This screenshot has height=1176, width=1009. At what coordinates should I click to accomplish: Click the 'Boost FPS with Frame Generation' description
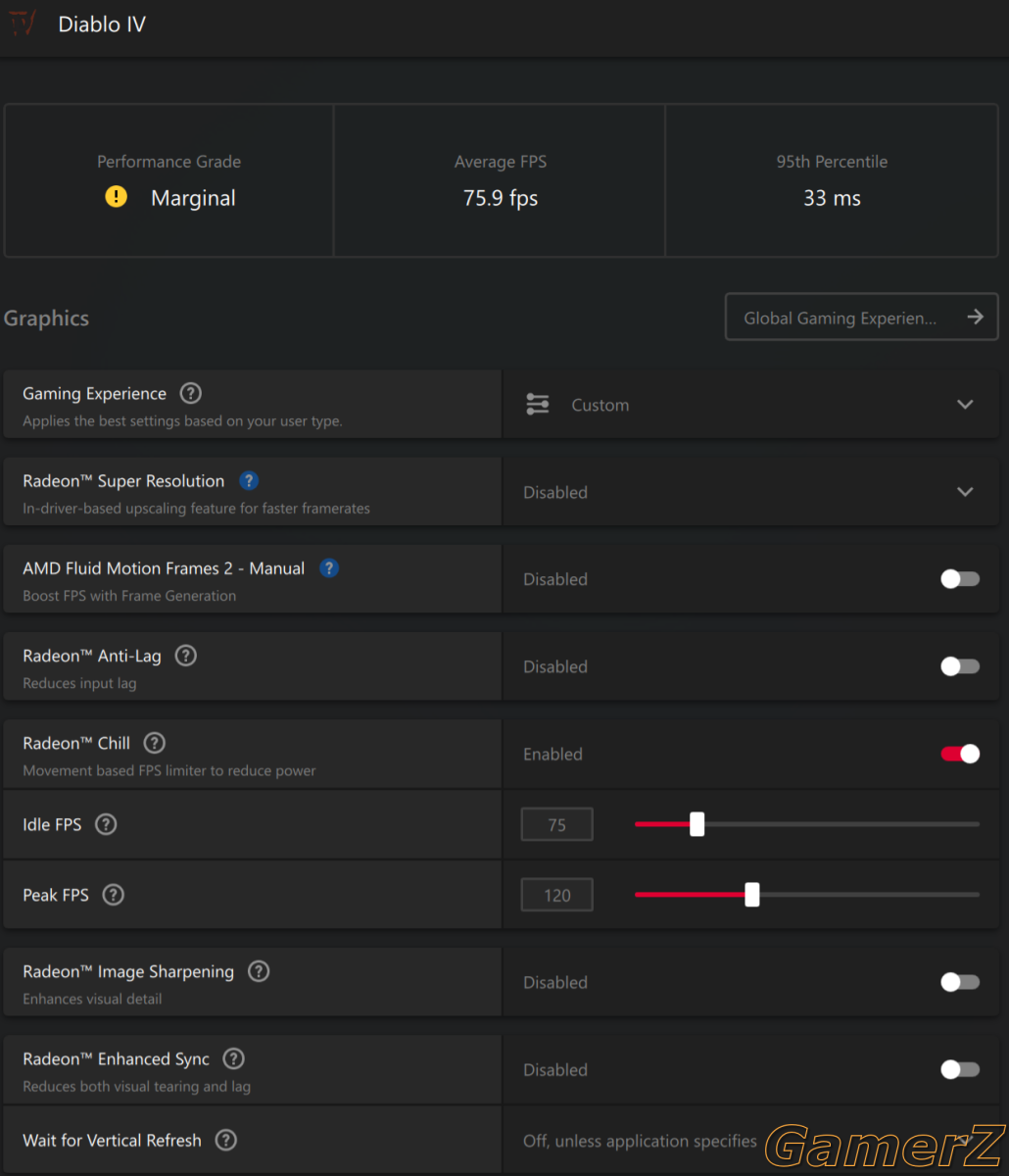[x=129, y=596]
